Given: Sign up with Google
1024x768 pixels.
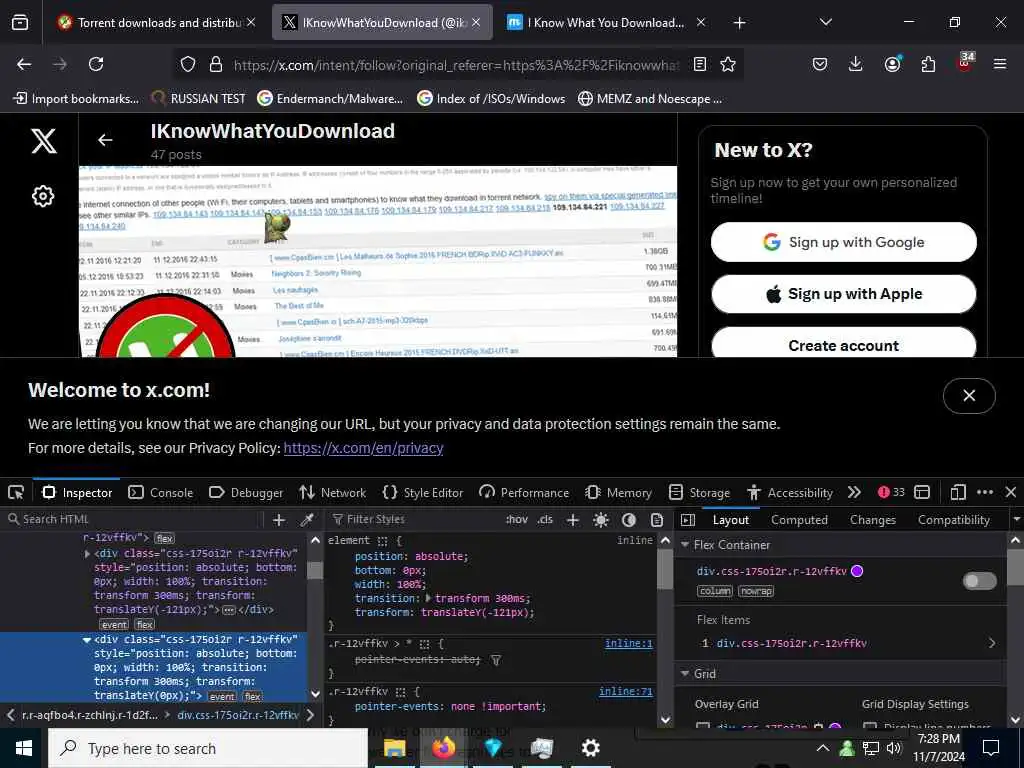Looking at the screenshot, I should 844,242.
